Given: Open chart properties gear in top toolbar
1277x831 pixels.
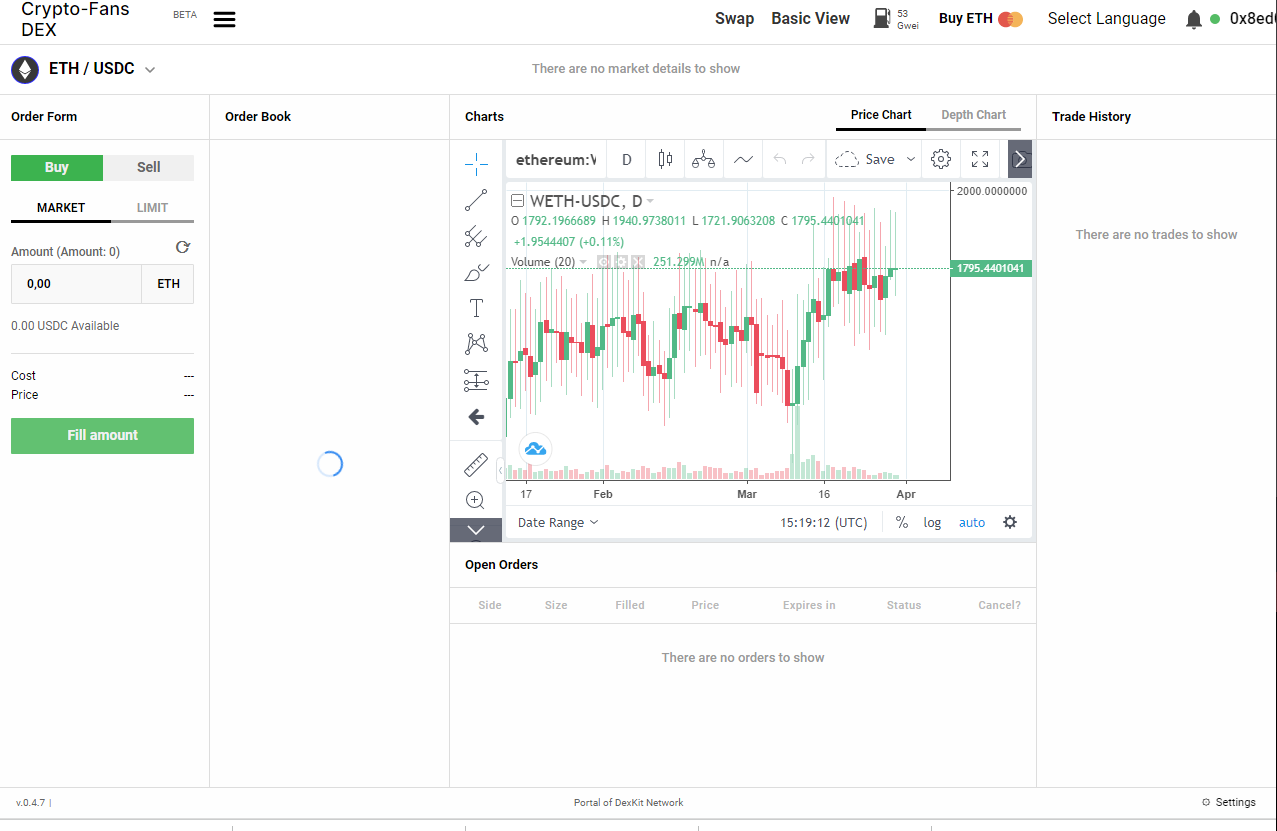Looking at the screenshot, I should tap(940, 159).
